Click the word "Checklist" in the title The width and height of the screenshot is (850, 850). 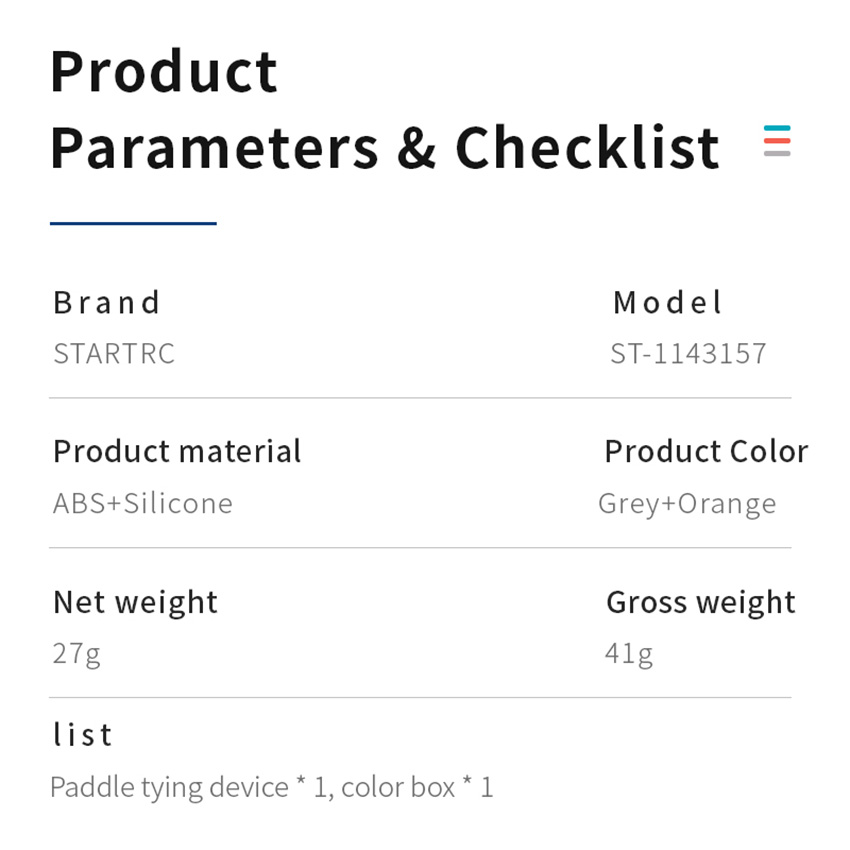click(587, 148)
